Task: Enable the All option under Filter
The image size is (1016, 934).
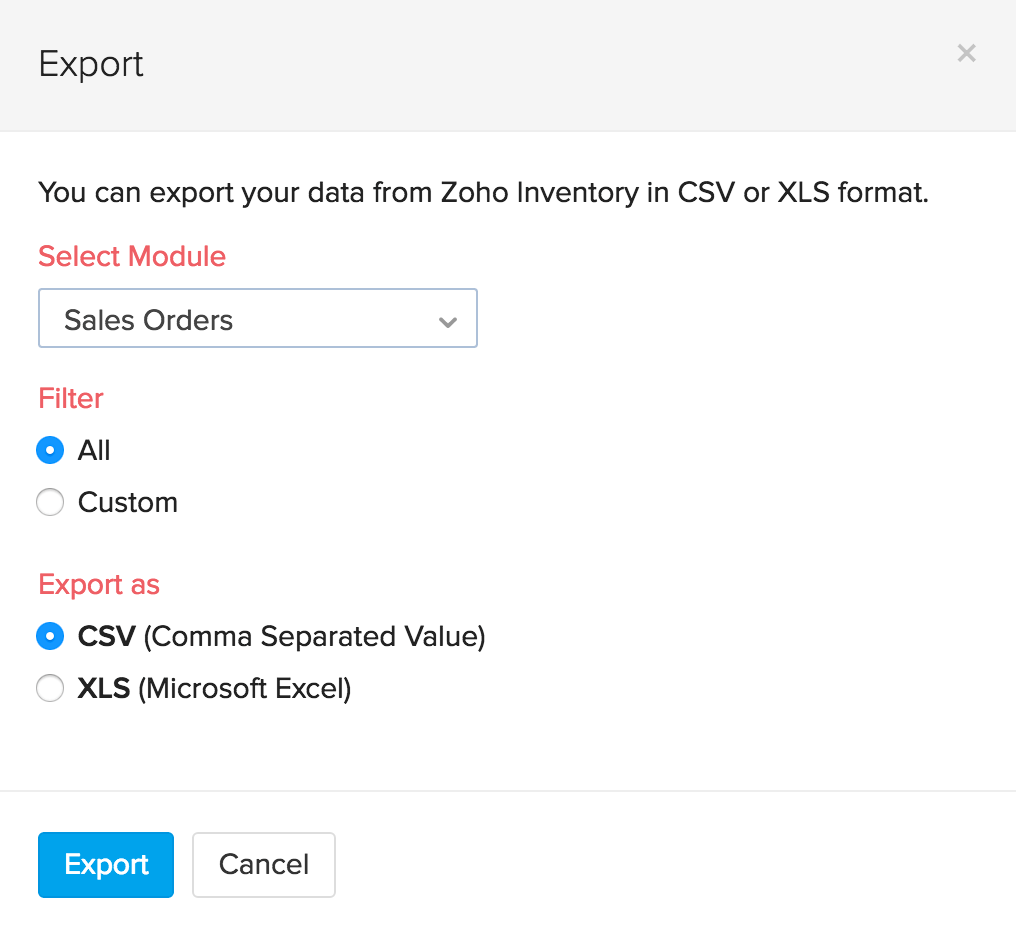Action: pyautogui.click(x=50, y=450)
